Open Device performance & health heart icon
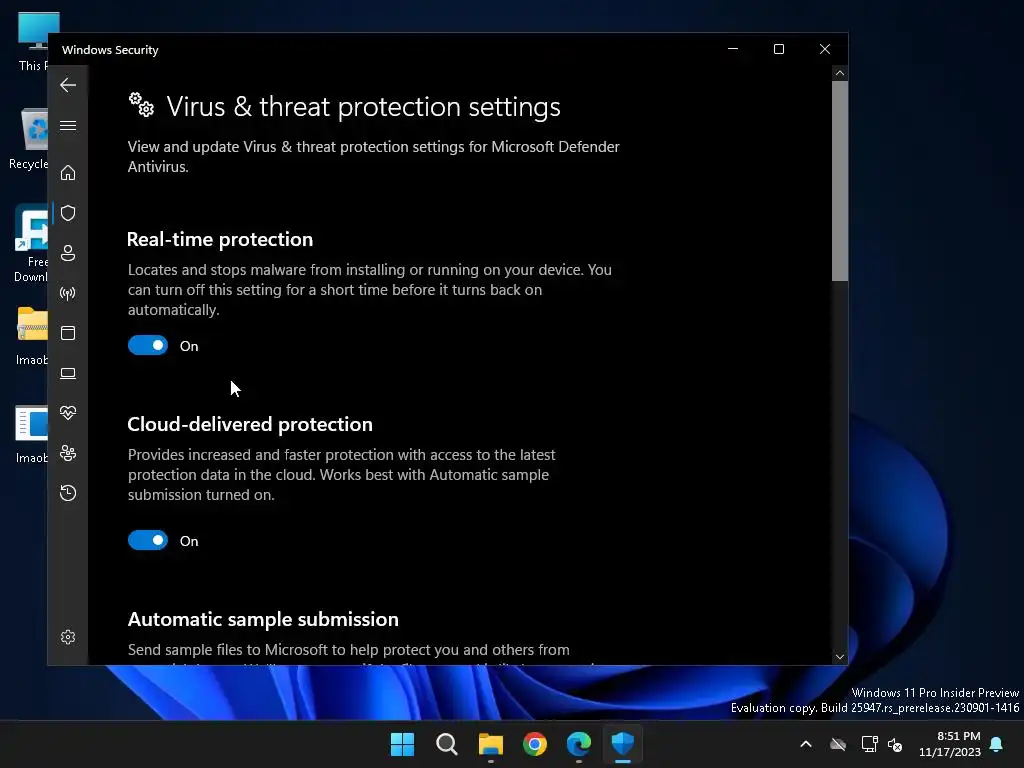This screenshot has width=1024, height=768. [68, 413]
